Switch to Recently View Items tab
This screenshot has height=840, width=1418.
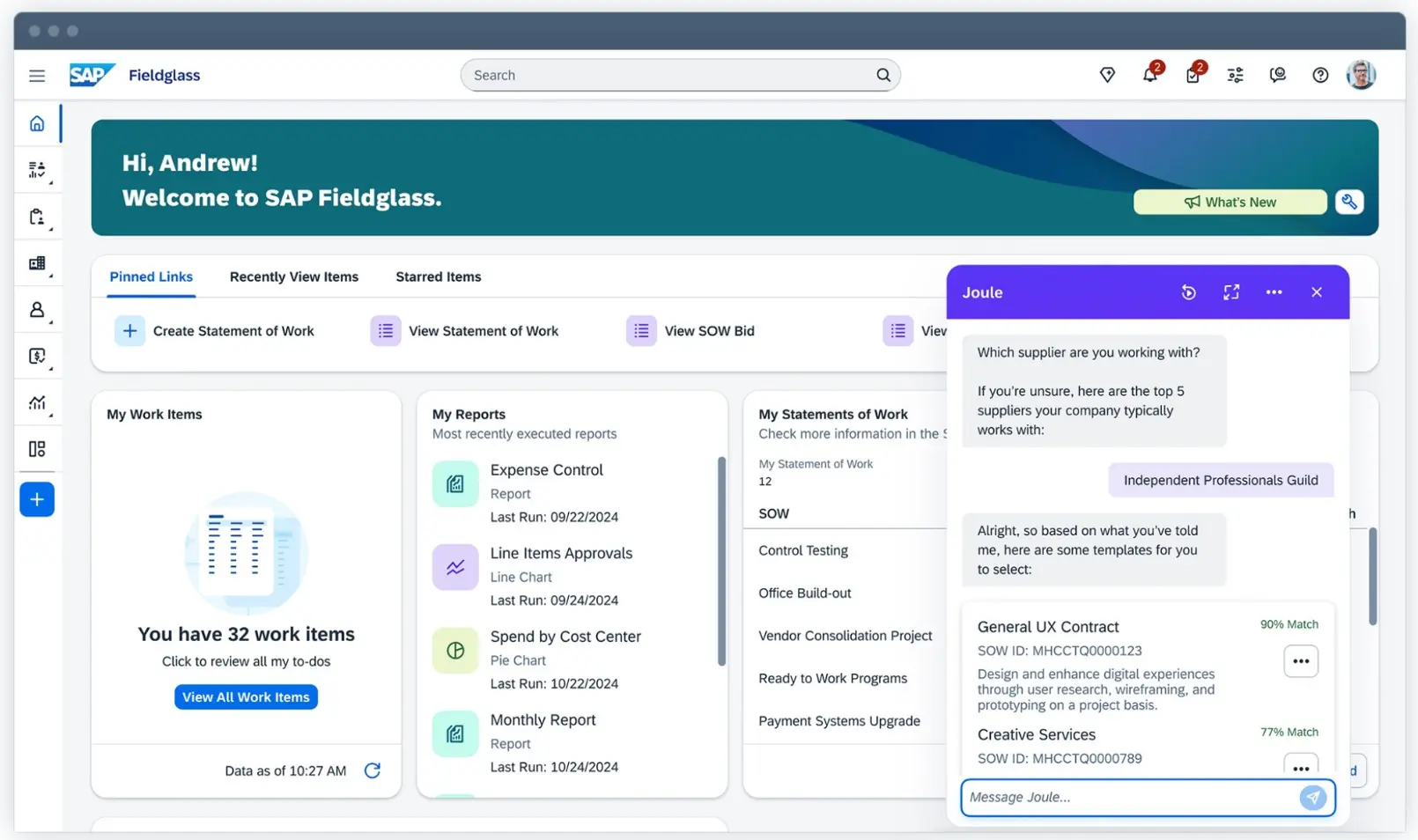pyautogui.click(x=293, y=276)
